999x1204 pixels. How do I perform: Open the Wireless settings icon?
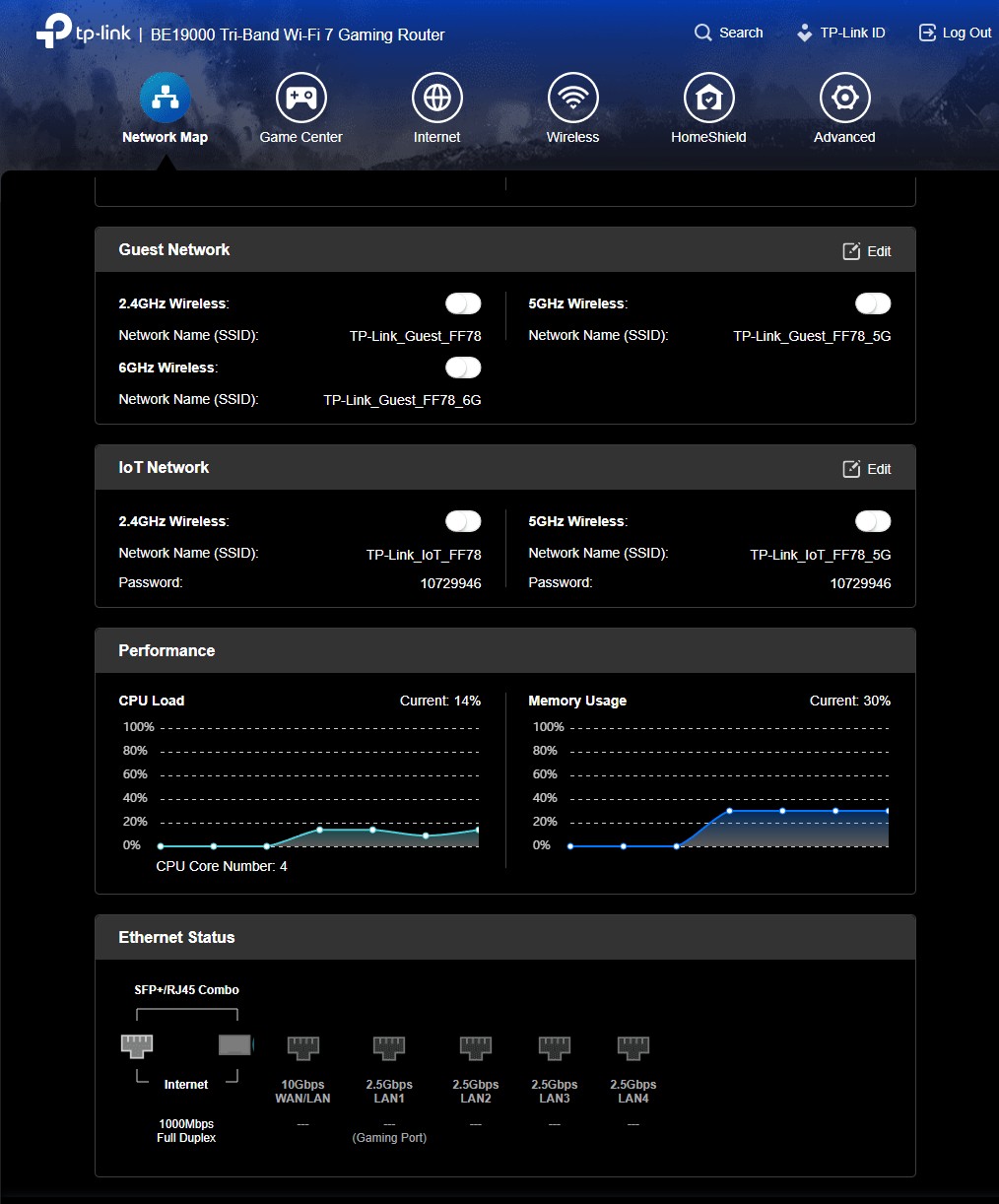click(572, 98)
